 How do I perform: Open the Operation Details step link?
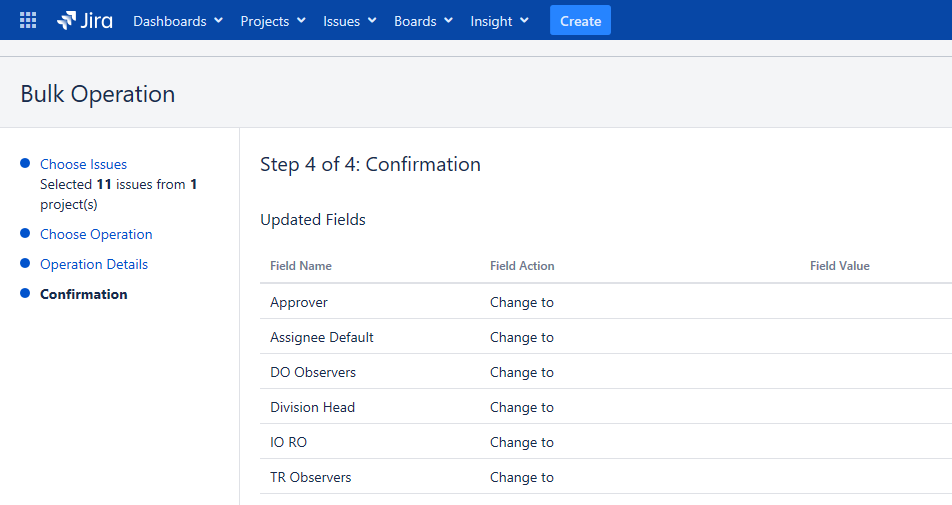[94, 264]
